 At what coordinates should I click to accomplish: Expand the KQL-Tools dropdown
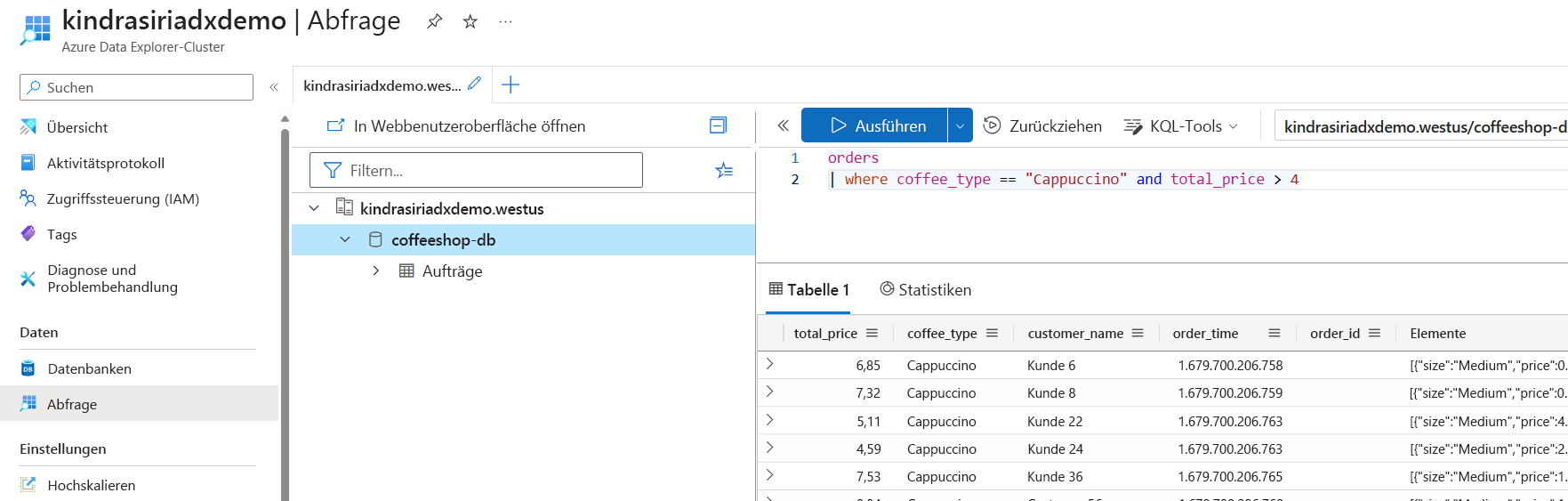click(1181, 126)
